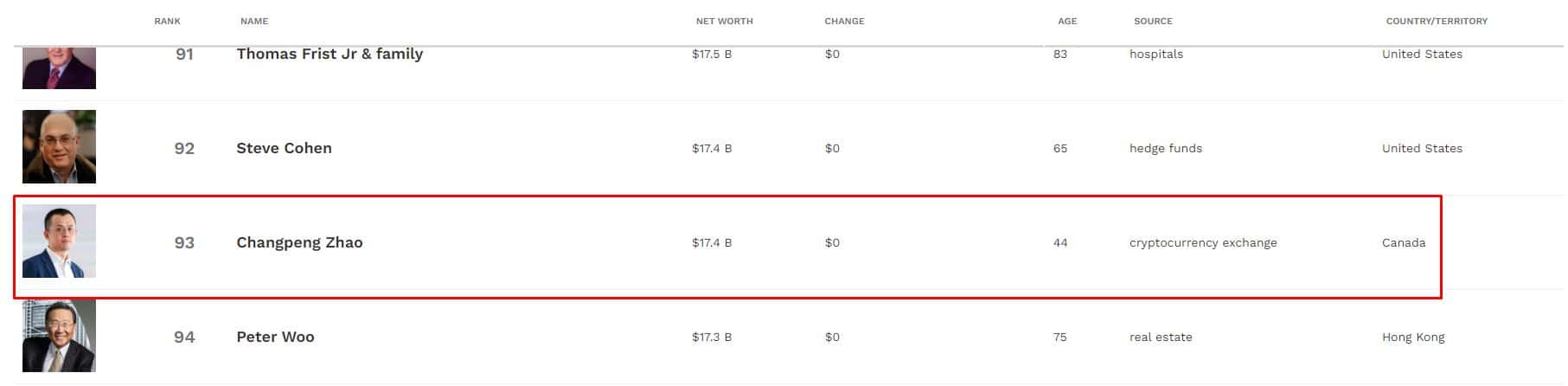Open Thomas Frist Jr profile photo
Image resolution: width=1568 pixels, height=386 pixels.
coord(59,68)
